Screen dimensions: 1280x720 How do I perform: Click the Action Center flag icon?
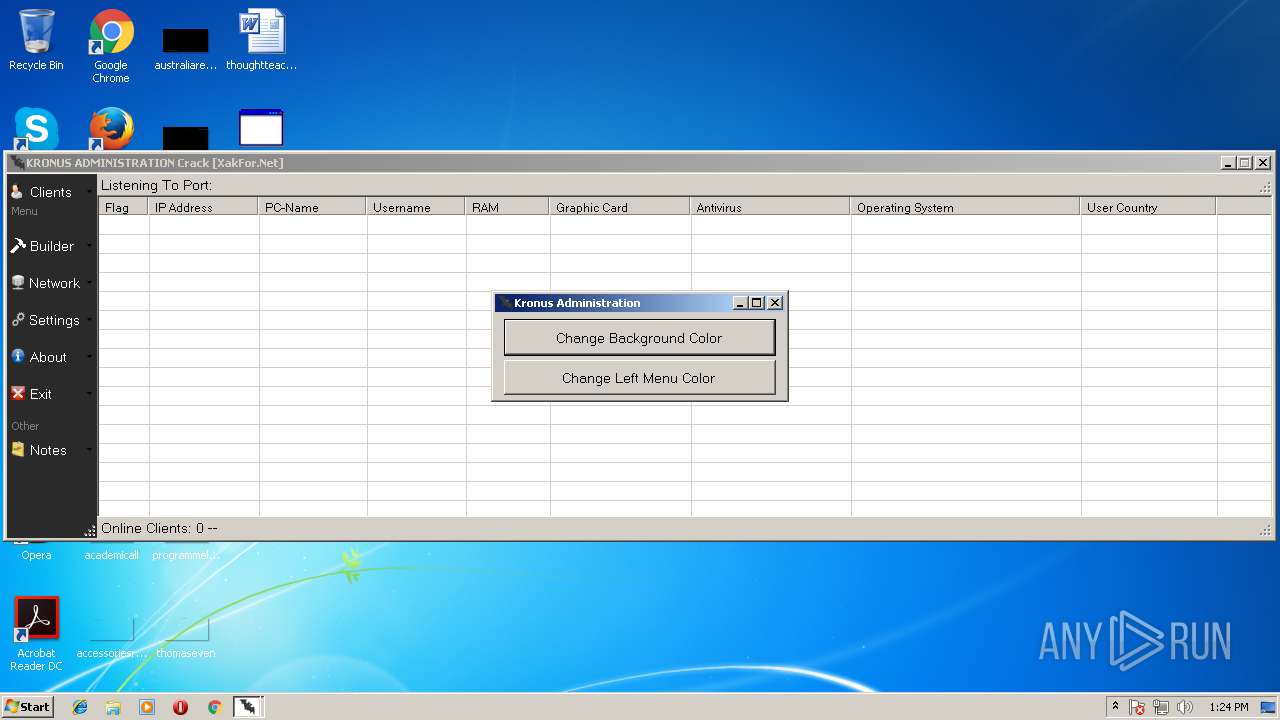1137,707
